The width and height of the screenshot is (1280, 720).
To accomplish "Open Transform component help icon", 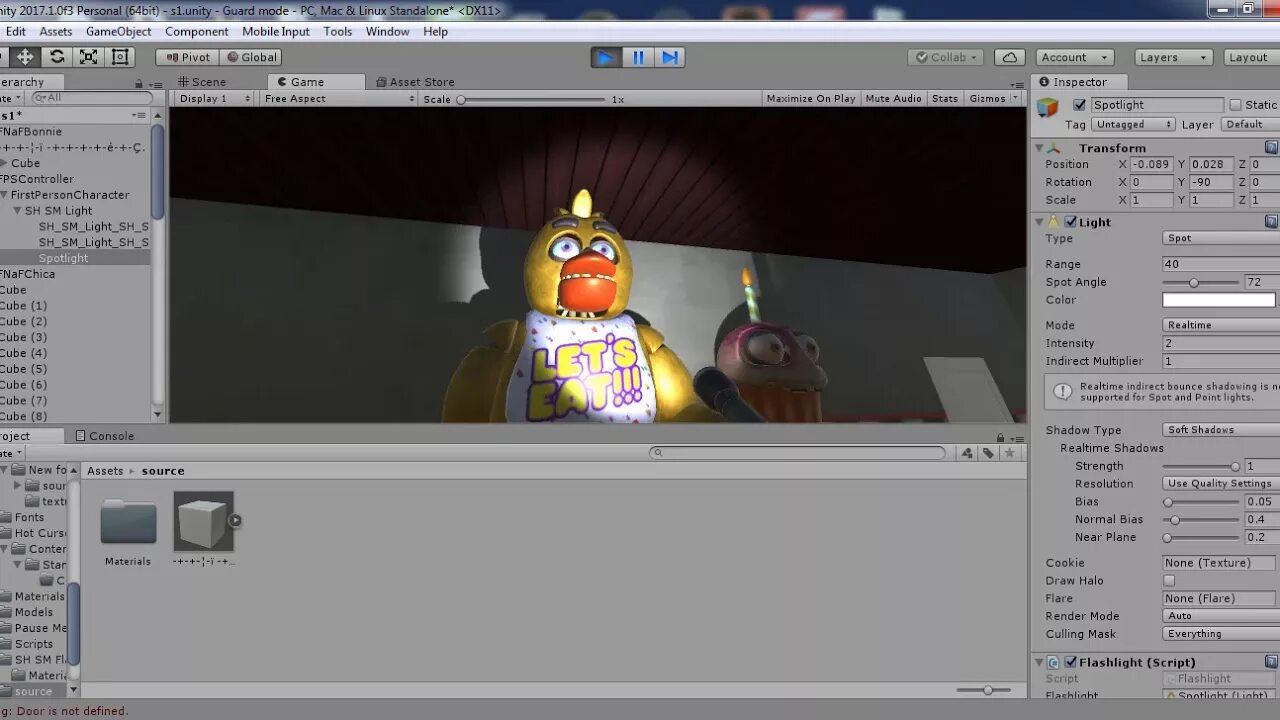I will click(1271, 147).
